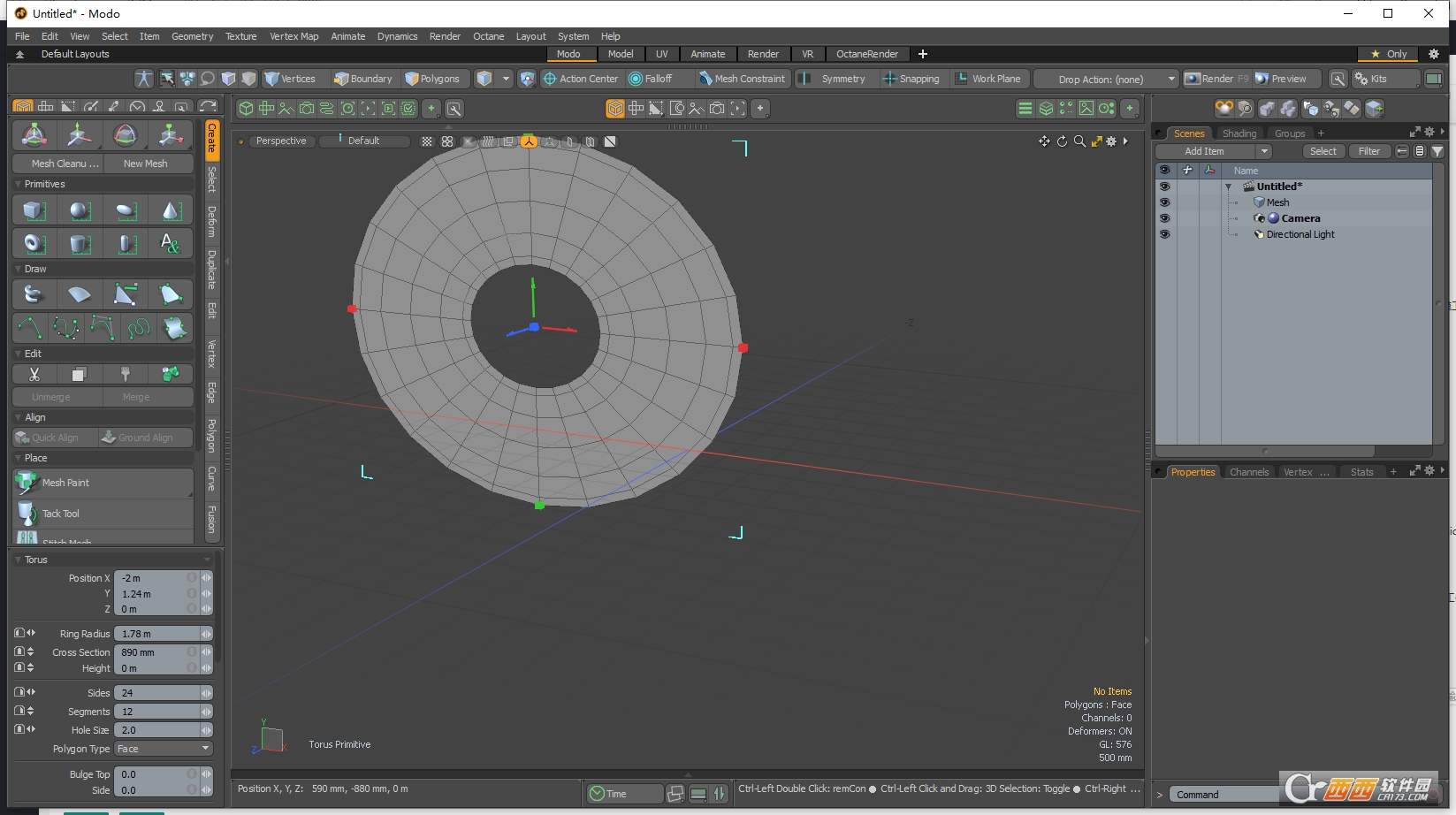Viewport: 1456px width, 815px height.
Task: Click the viewport pan arrows icon
Action: (1044, 141)
